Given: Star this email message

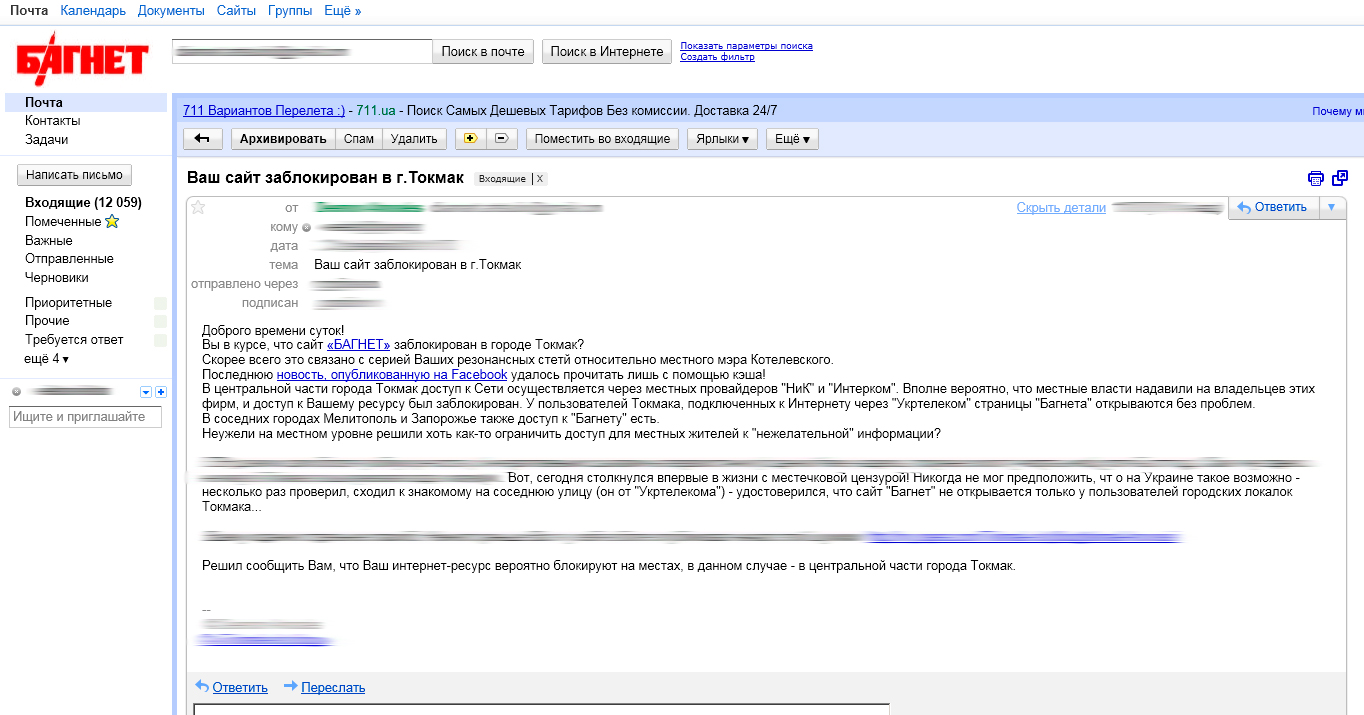Looking at the screenshot, I should click(x=198, y=208).
